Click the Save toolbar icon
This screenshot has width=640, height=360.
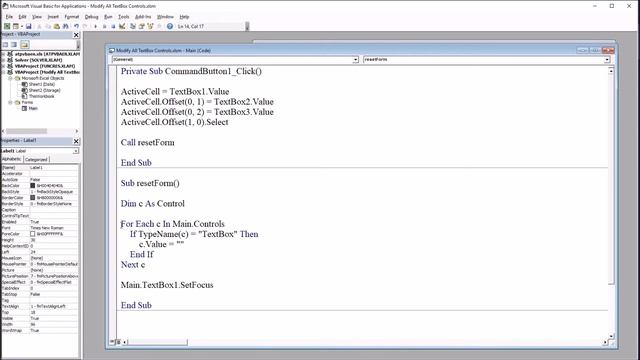[29, 26]
